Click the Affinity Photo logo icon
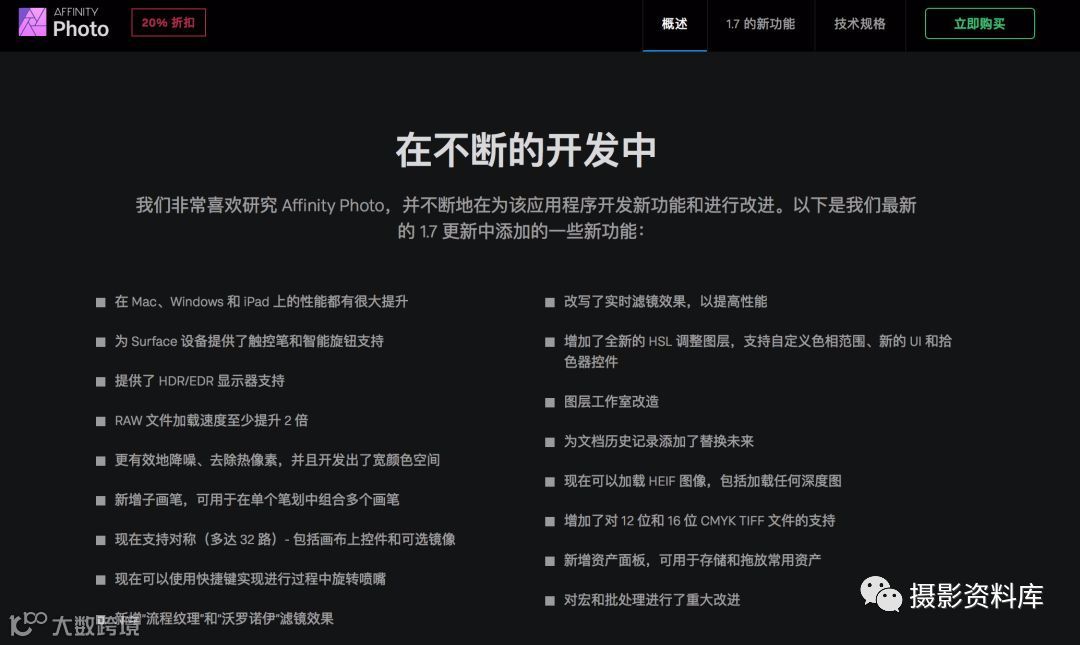Viewport: 1080px width, 645px height. click(32, 22)
